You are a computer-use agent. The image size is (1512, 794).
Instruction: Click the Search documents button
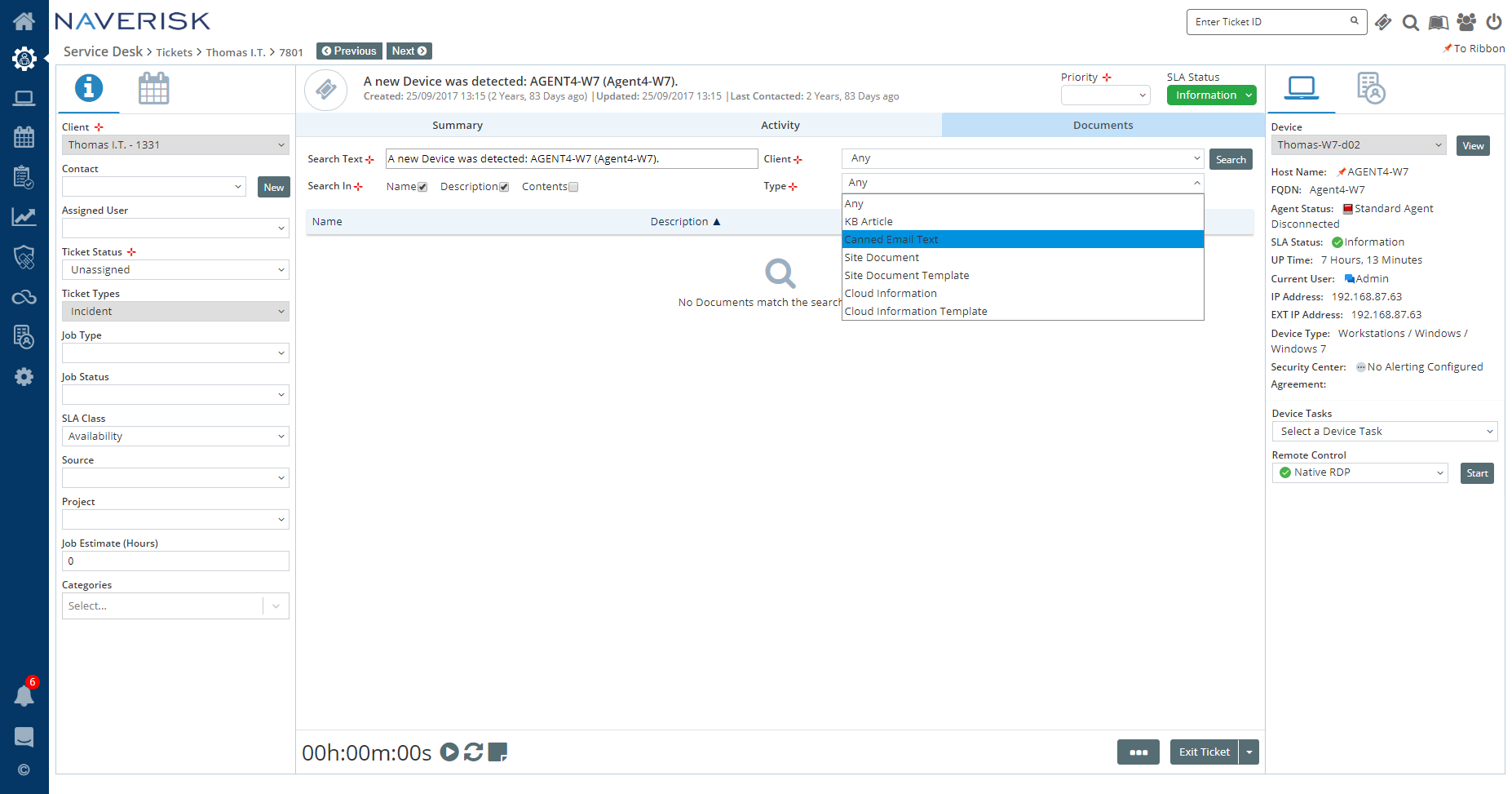(1231, 160)
